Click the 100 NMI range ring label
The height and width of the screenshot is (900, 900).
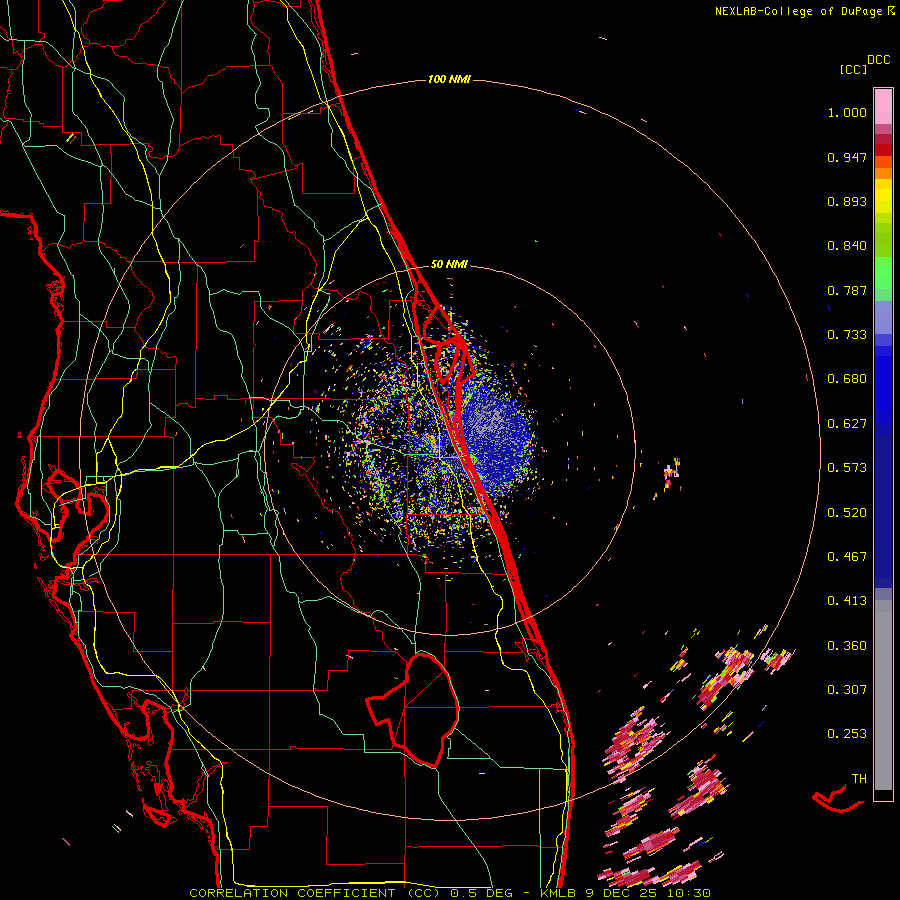click(x=449, y=79)
